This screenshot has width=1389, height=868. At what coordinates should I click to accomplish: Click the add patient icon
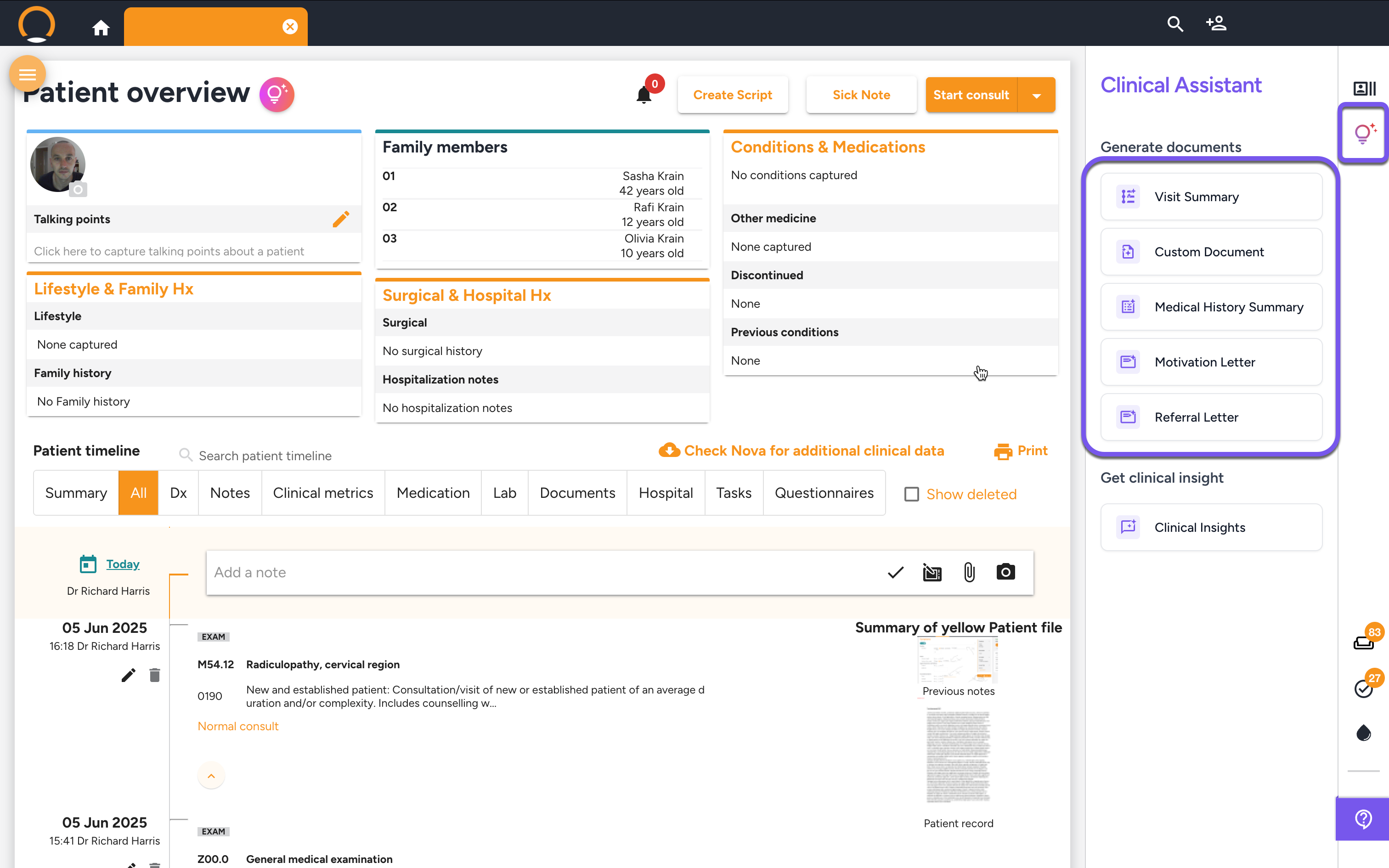[x=1216, y=24]
